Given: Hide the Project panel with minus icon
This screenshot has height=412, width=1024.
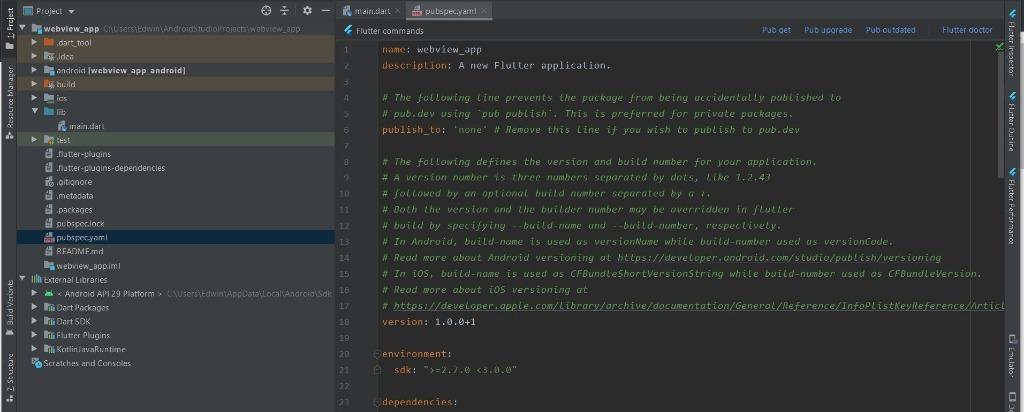Looking at the screenshot, I should pos(326,10).
